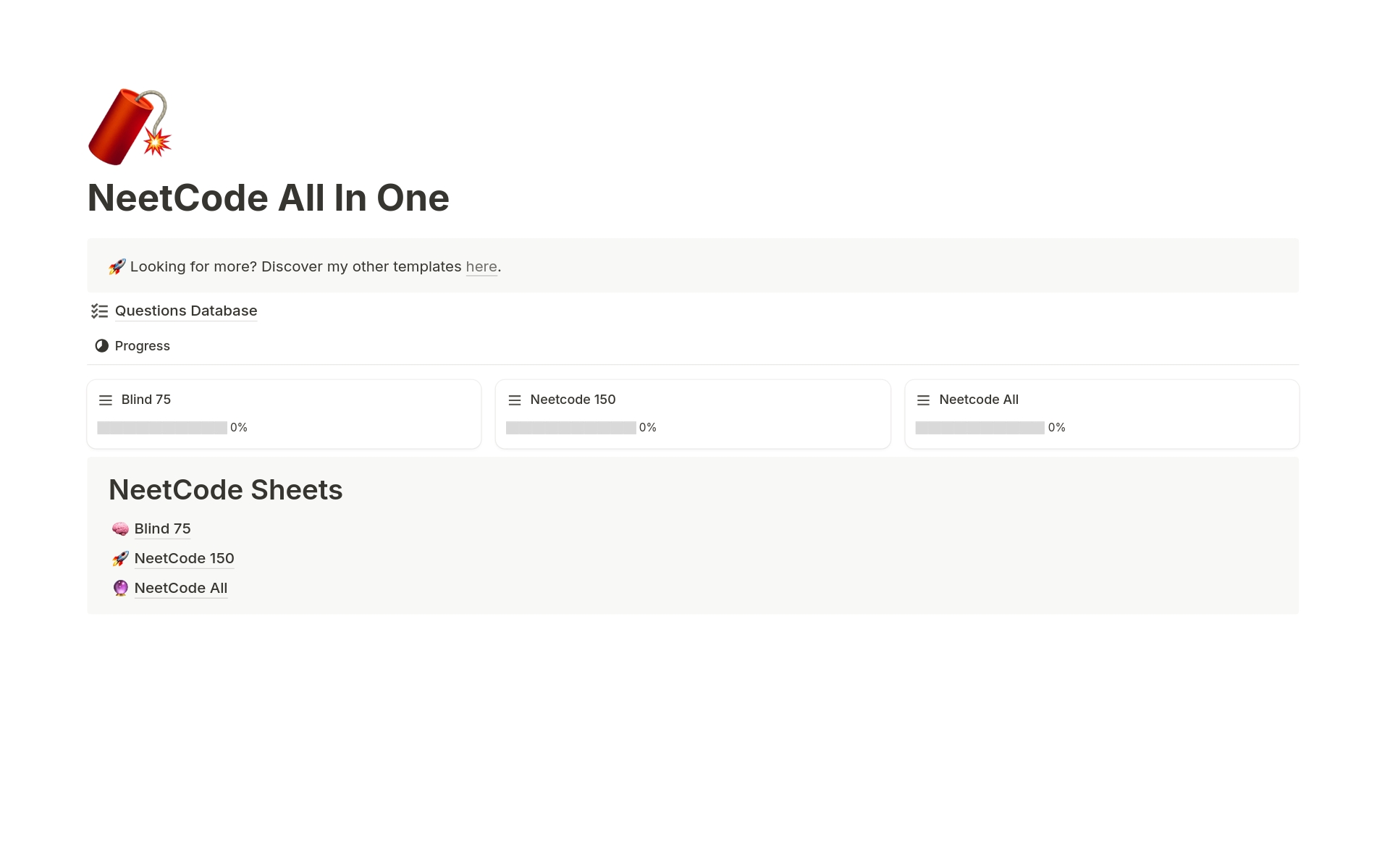Click the NeetCode Sheets heading
Image resolution: width=1390 pixels, height=868 pixels.
coord(226,490)
